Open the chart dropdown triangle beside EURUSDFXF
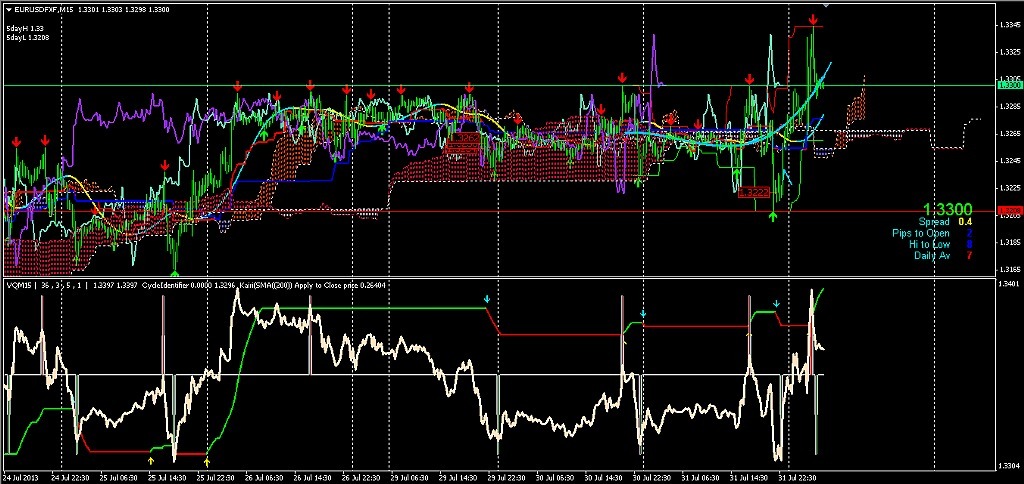Image resolution: width=1024 pixels, height=484 pixels. point(8,9)
